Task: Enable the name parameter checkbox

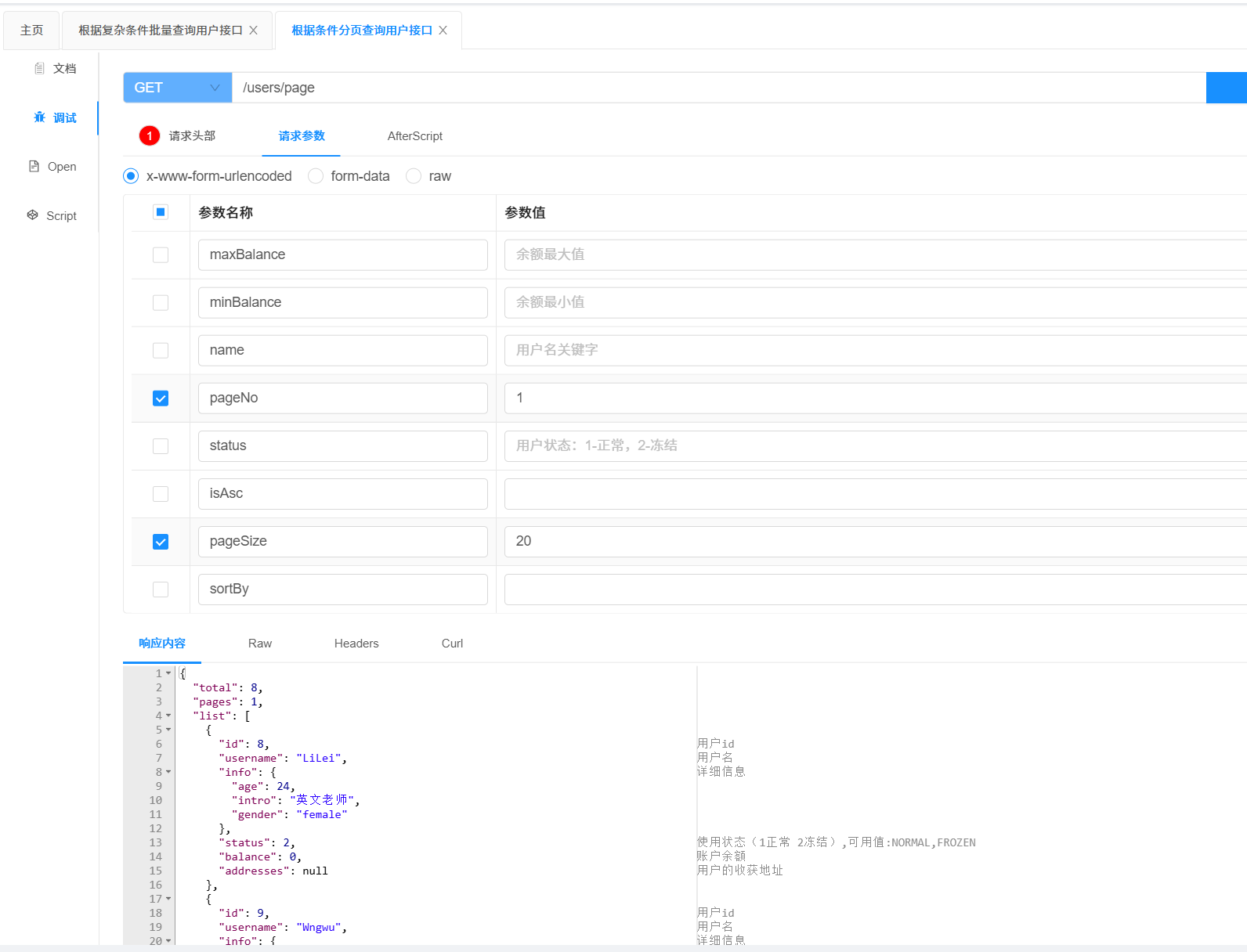Action: pyautogui.click(x=161, y=351)
